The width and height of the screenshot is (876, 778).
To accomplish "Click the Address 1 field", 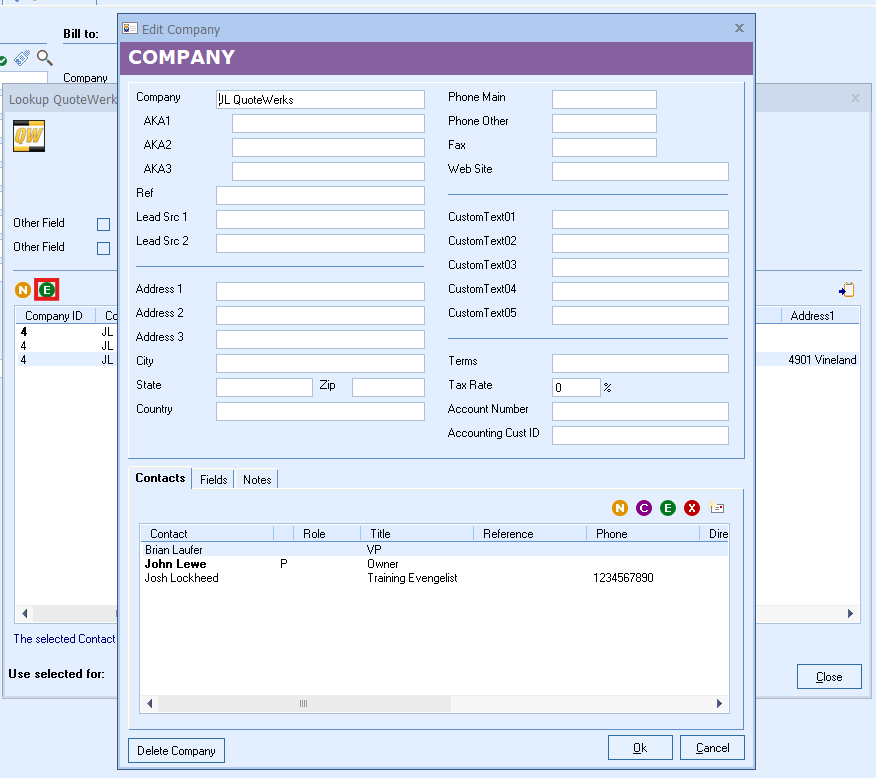I will (320, 292).
